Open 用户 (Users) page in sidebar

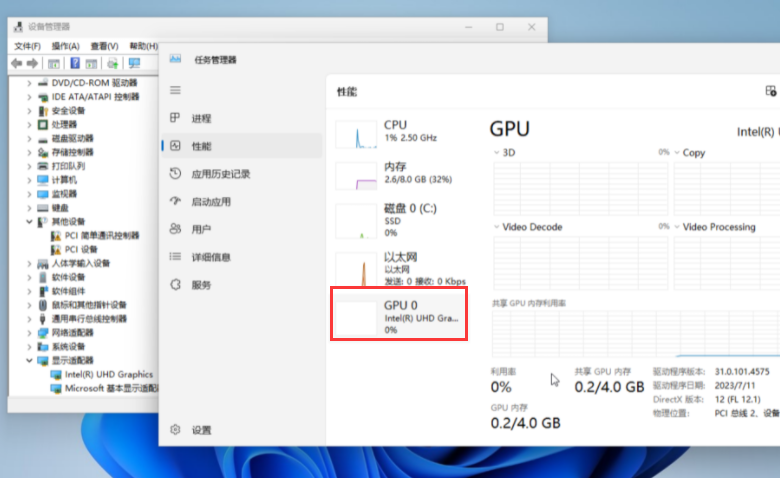(x=242, y=229)
